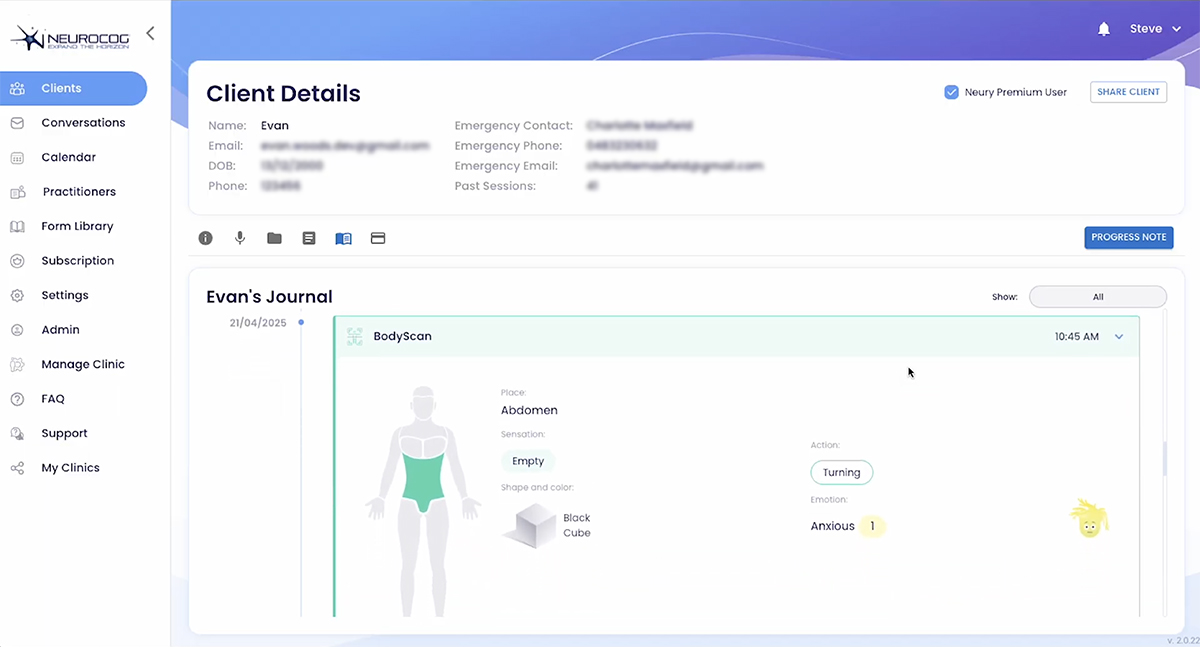Click the Progress Note button
Image resolution: width=1200 pixels, height=647 pixels.
point(1128,237)
